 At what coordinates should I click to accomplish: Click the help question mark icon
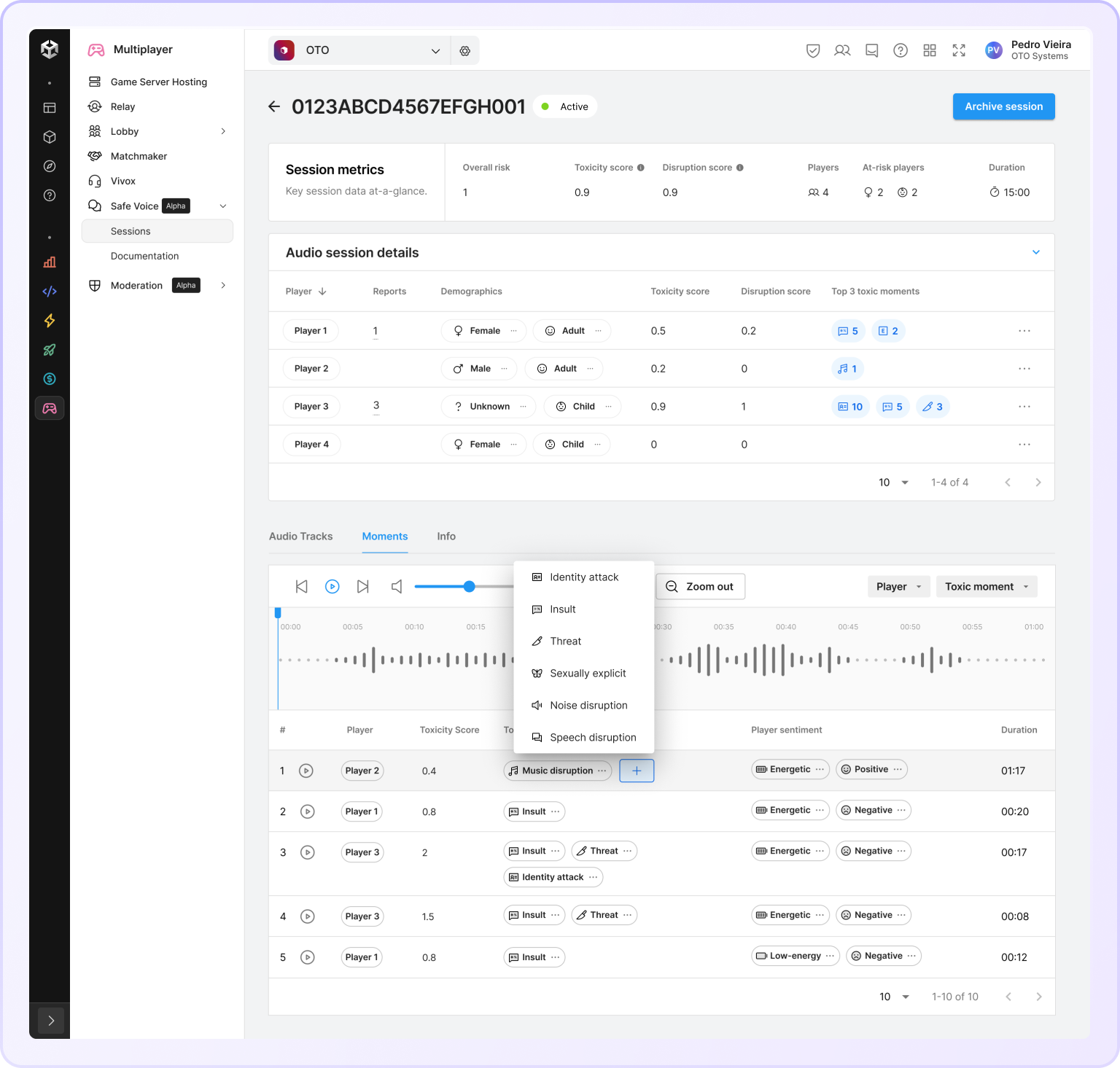pyautogui.click(x=901, y=50)
